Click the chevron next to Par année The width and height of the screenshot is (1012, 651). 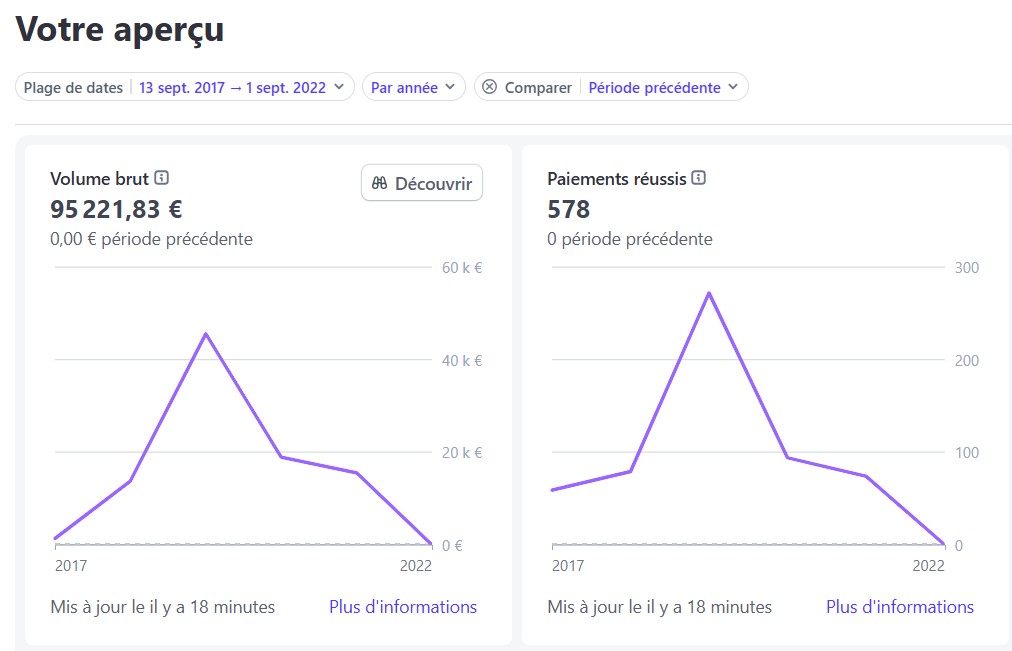pos(449,87)
